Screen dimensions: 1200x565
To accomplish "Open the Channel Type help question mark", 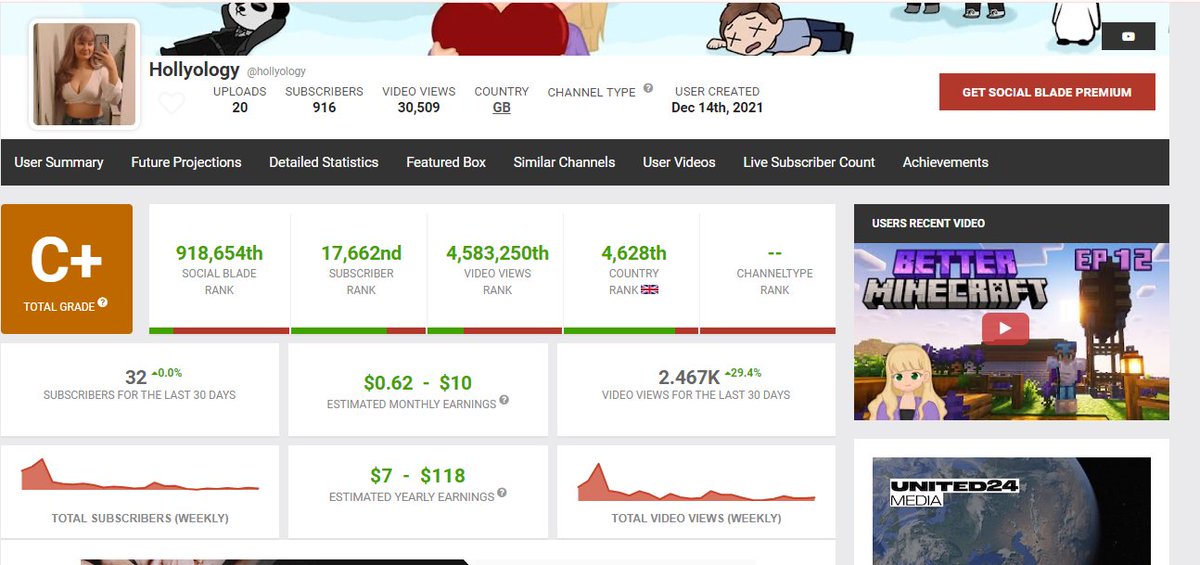I will (648, 88).
